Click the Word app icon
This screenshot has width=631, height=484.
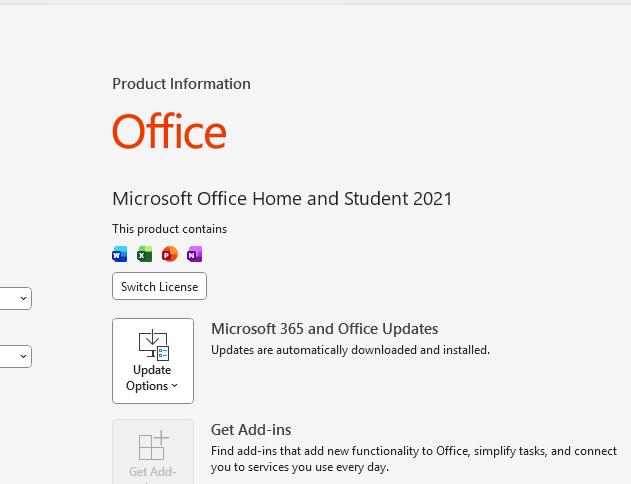tap(120, 254)
